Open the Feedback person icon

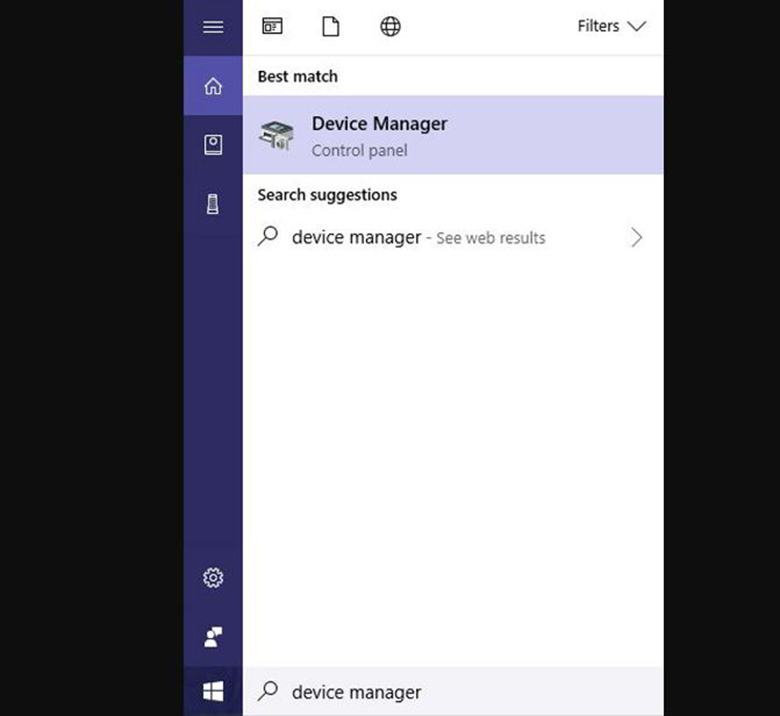pyautogui.click(x=213, y=636)
